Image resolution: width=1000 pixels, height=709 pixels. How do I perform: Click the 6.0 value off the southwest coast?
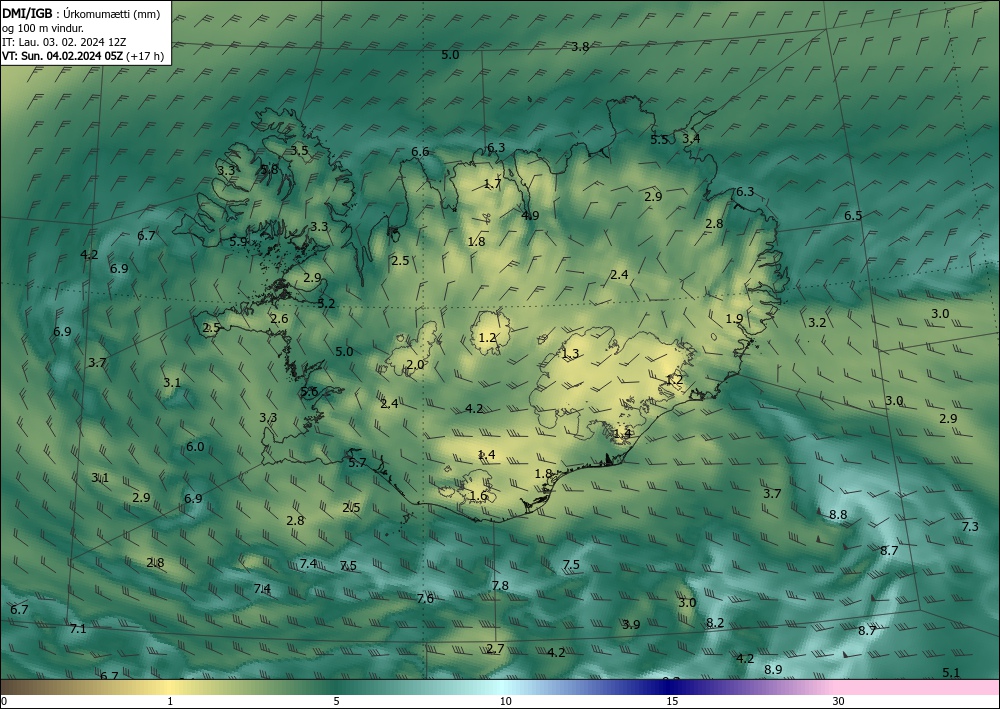(195, 446)
